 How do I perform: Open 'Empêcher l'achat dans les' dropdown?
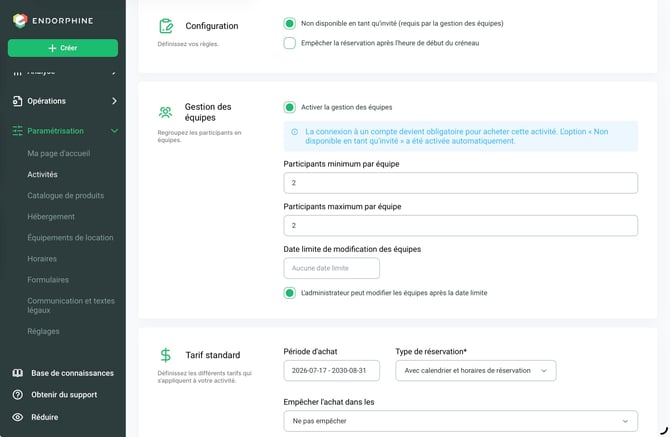461,421
